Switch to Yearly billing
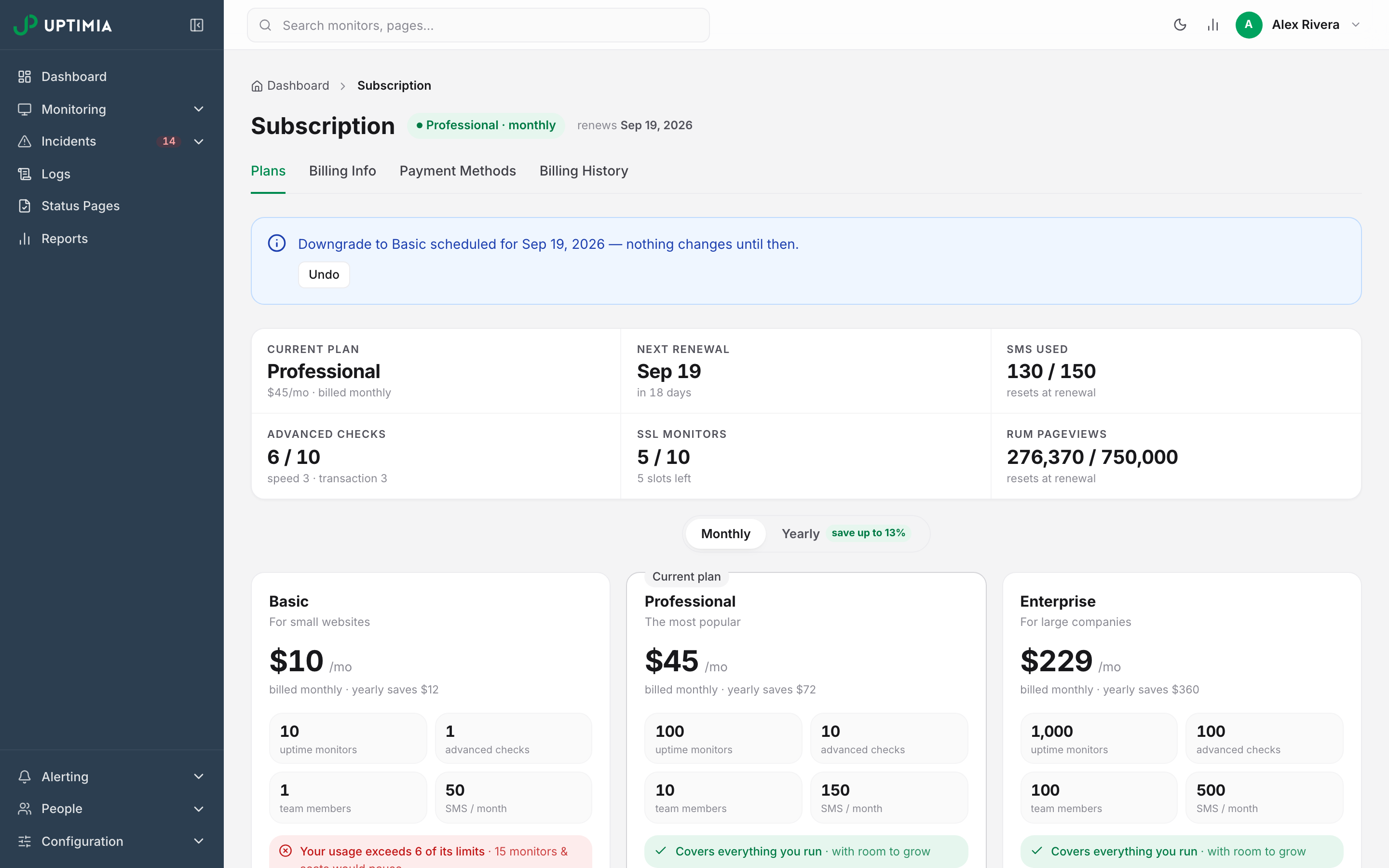The height and width of the screenshot is (868, 1389). click(800, 533)
